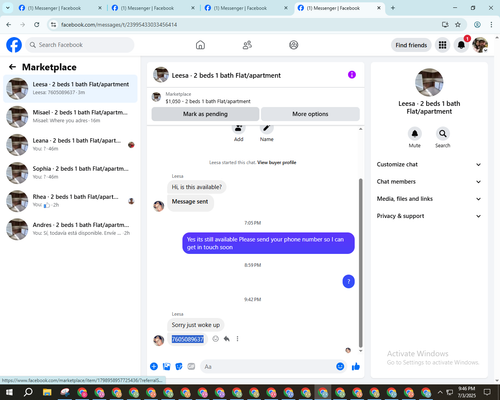Open a new browser tab

393,8
